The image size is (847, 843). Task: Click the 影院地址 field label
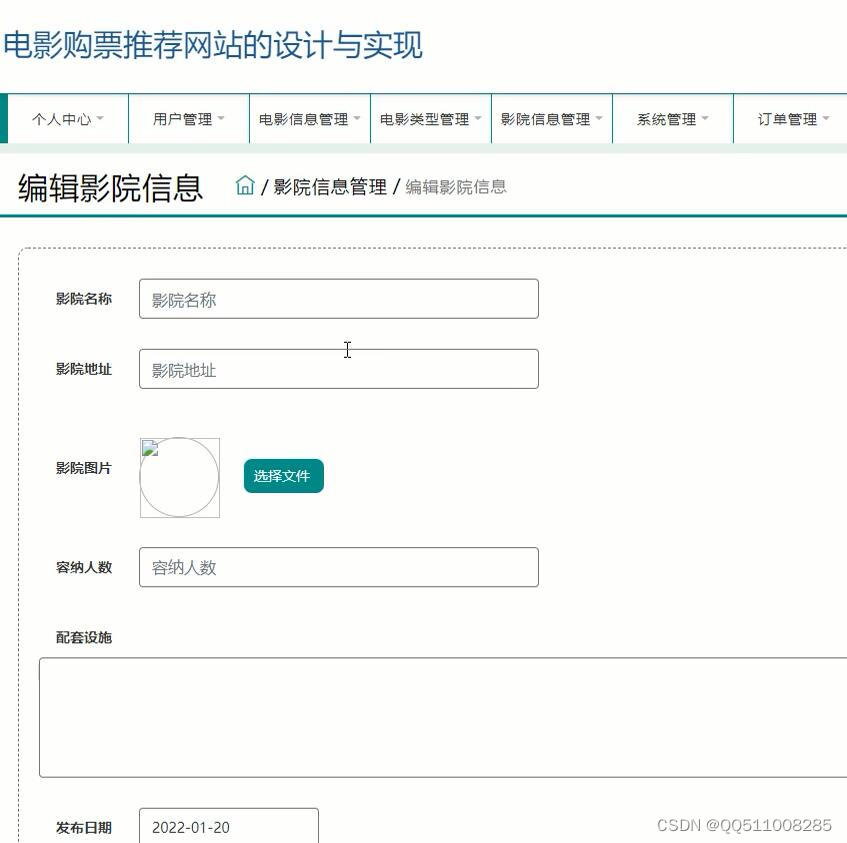(x=84, y=369)
